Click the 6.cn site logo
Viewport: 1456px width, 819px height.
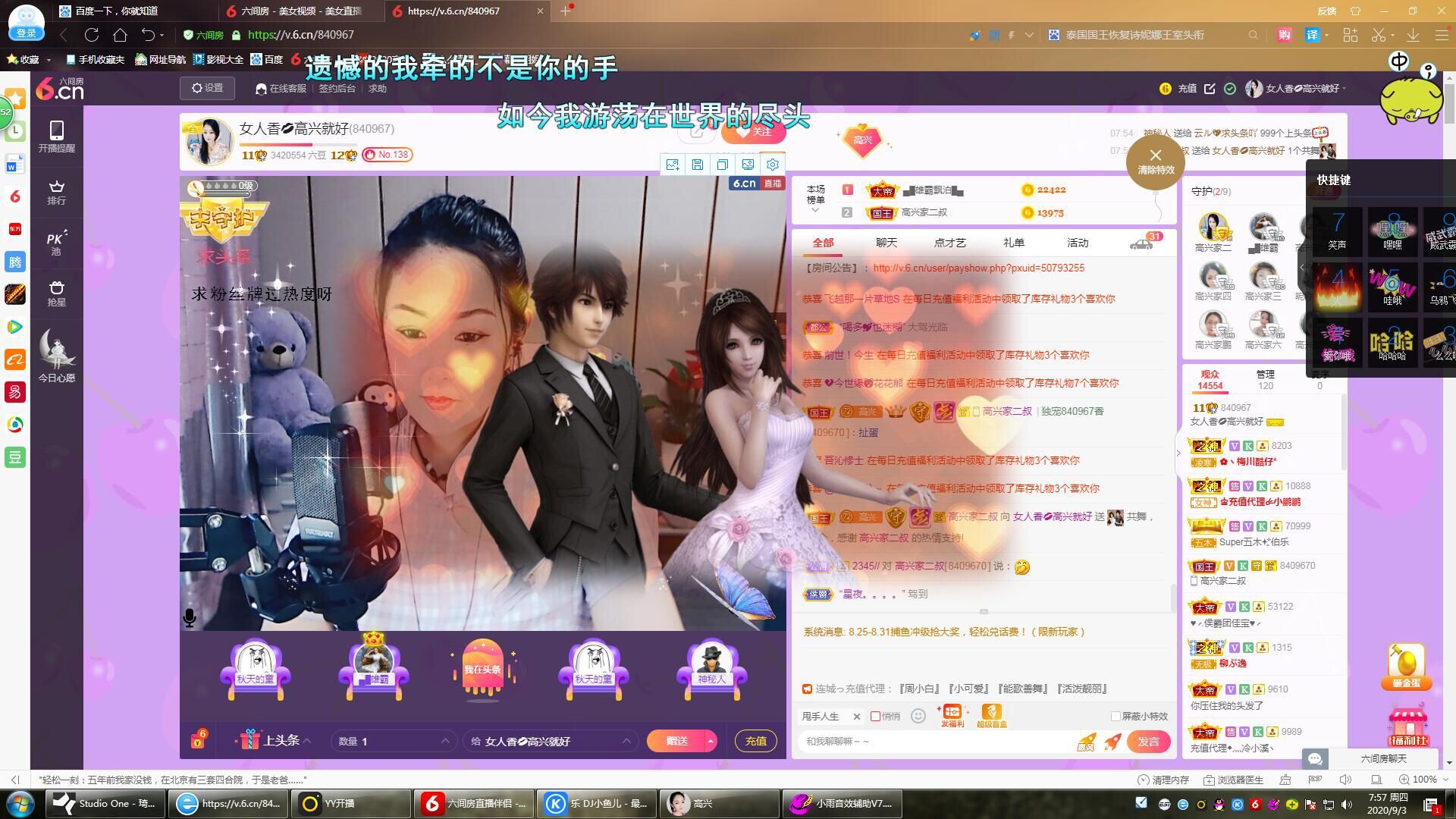click(60, 89)
